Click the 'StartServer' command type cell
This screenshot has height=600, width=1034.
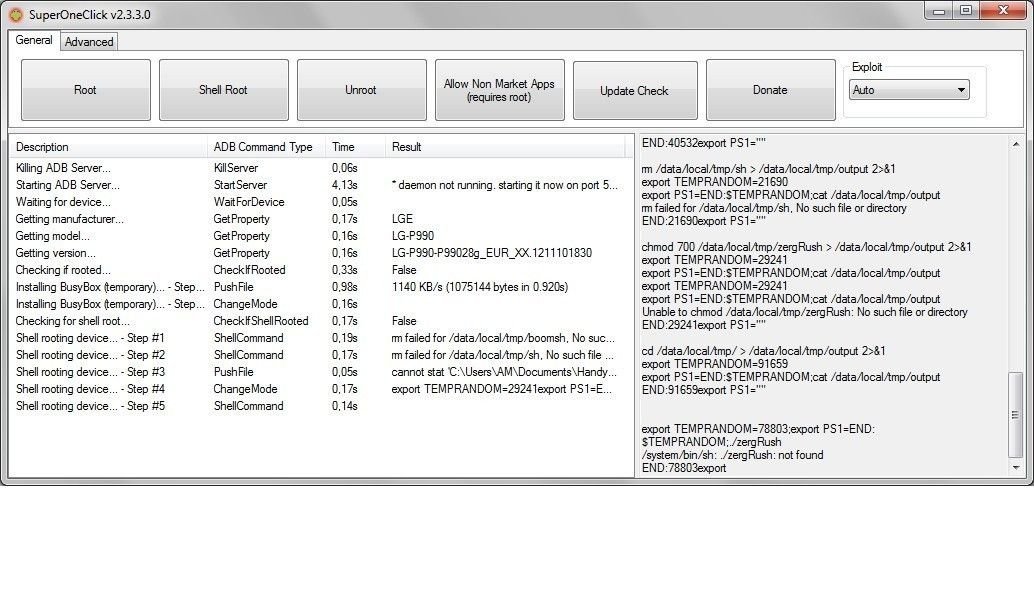click(x=240, y=185)
